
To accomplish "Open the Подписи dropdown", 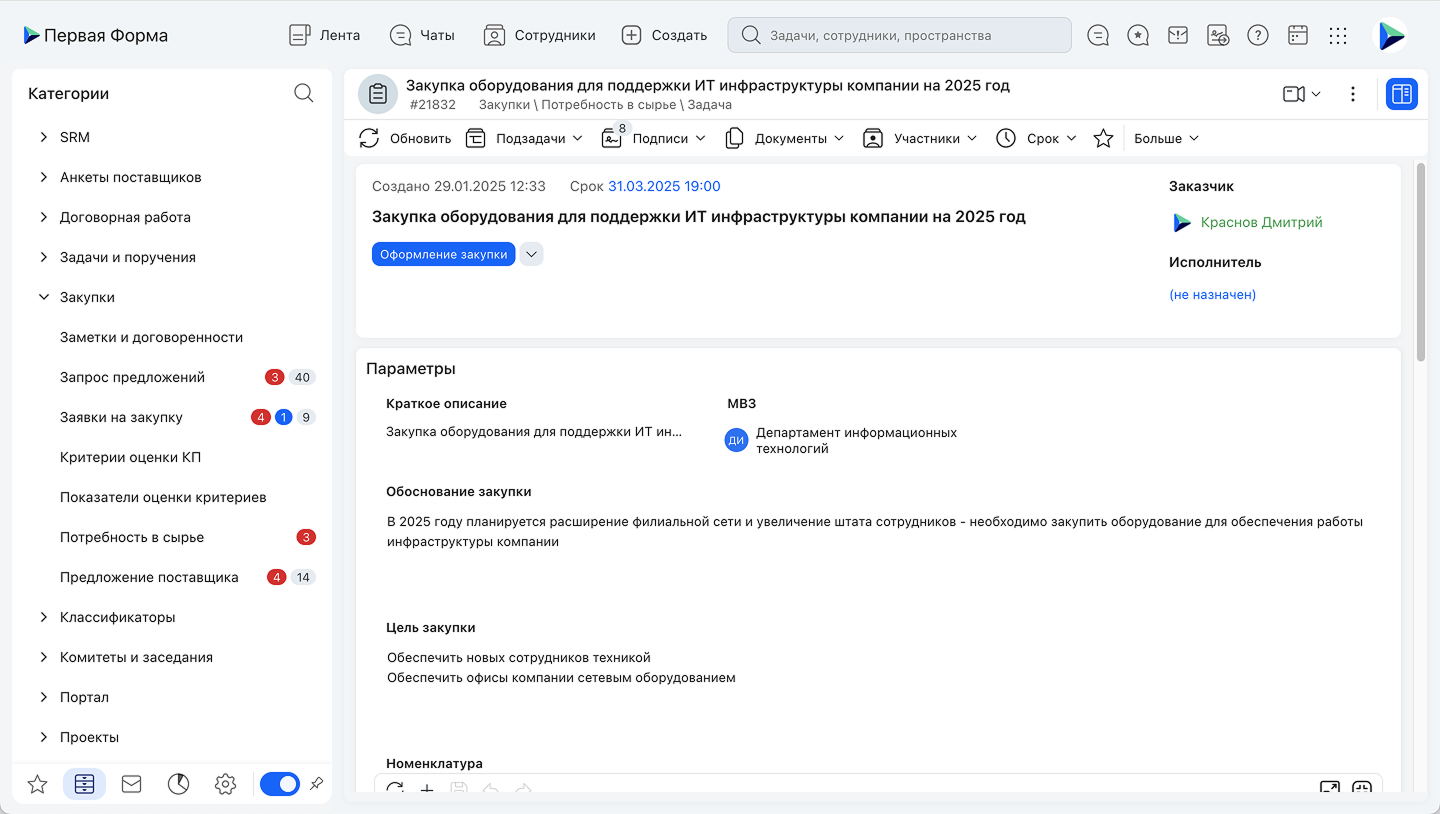I will pyautogui.click(x=654, y=138).
